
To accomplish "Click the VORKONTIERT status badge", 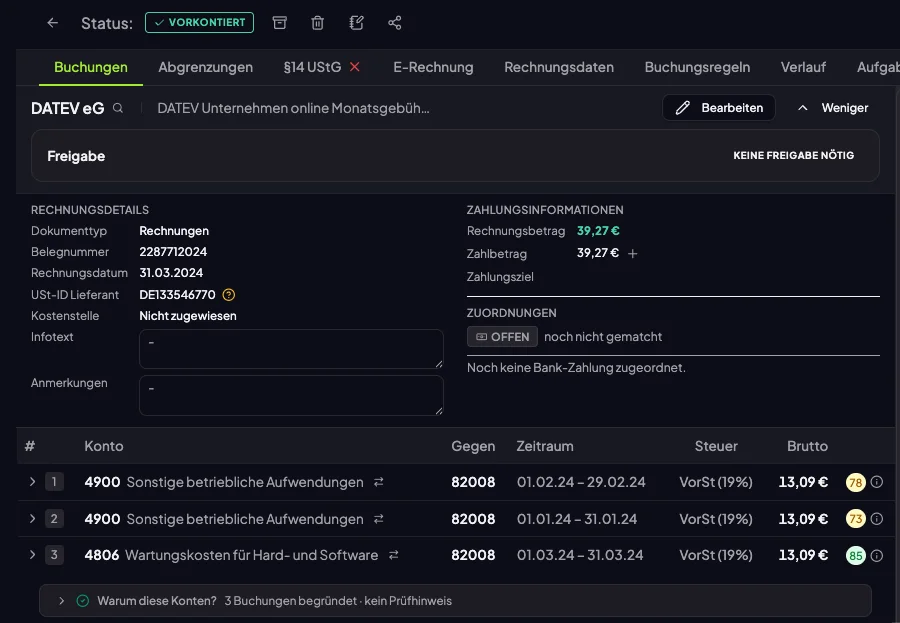I will [199, 22].
